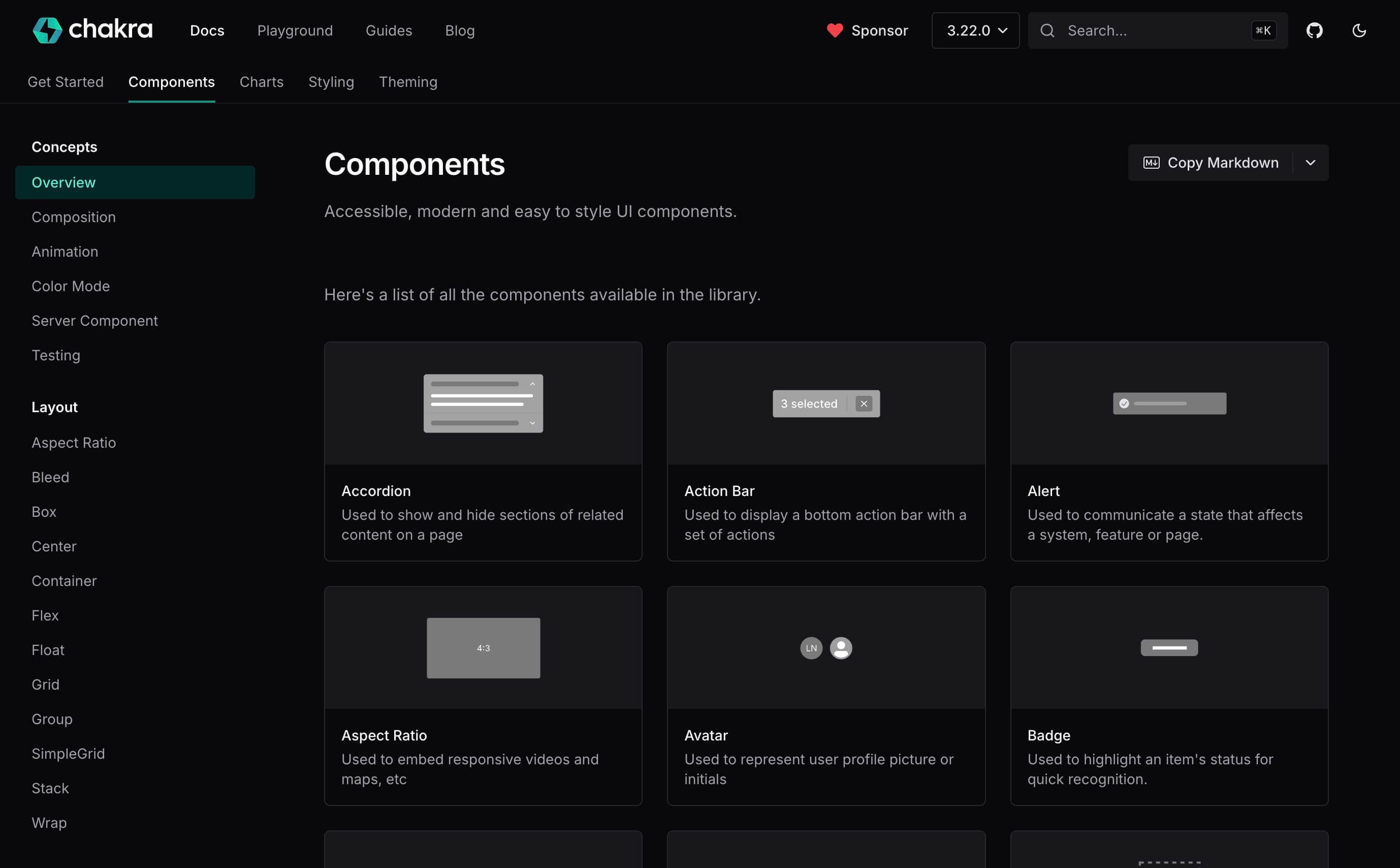
Task: Click the 'Alert' card title
Action: click(x=1043, y=491)
